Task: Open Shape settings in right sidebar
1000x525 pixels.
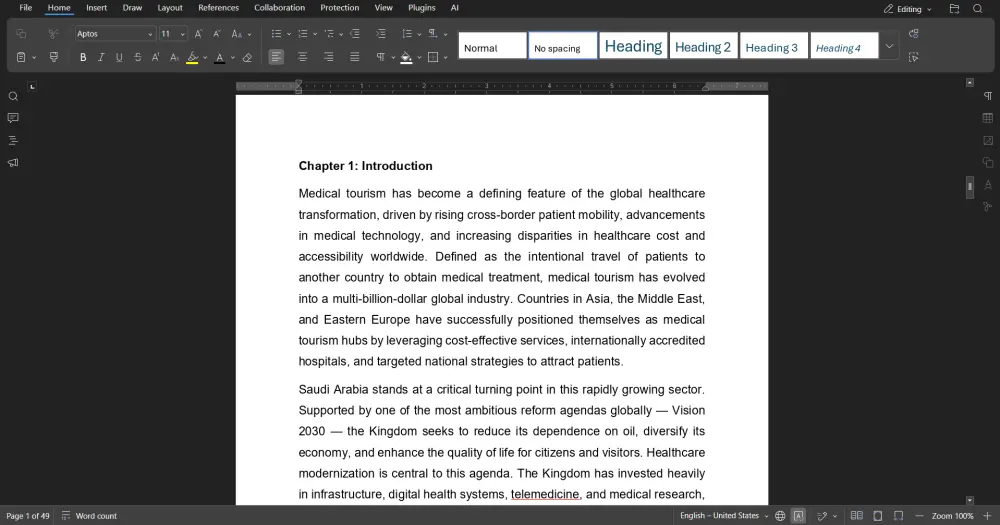Action: pyautogui.click(x=988, y=163)
